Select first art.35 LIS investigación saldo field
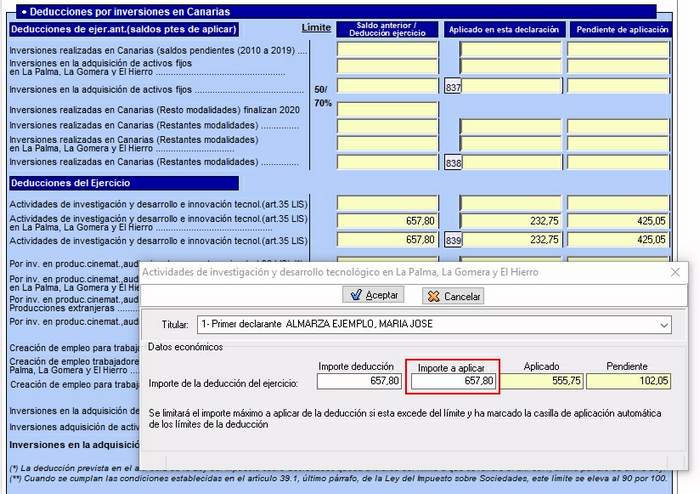700x494 pixels. (388, 203)
